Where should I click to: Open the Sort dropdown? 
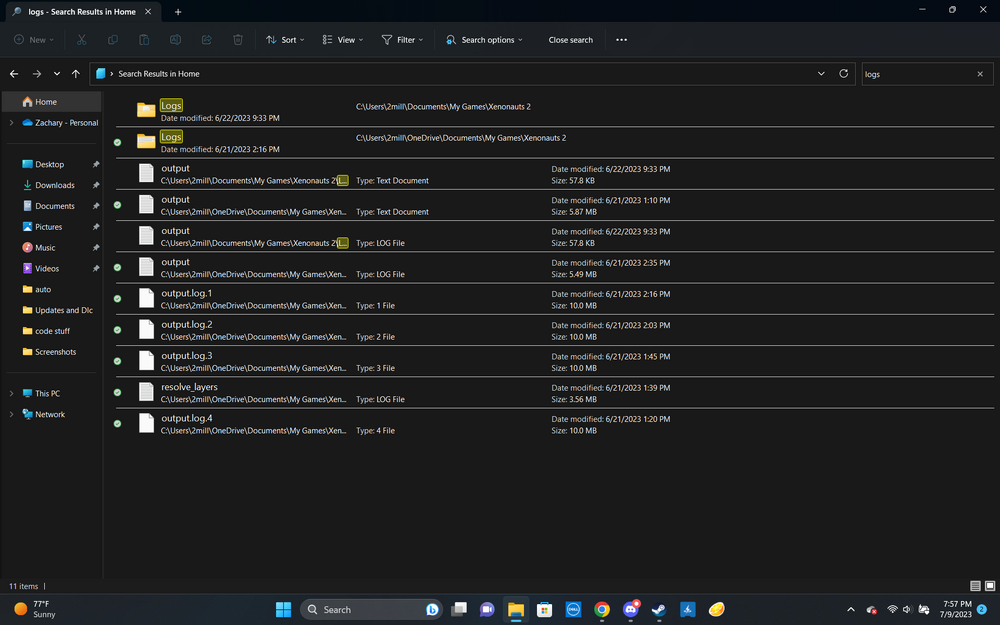coord(285,40)
